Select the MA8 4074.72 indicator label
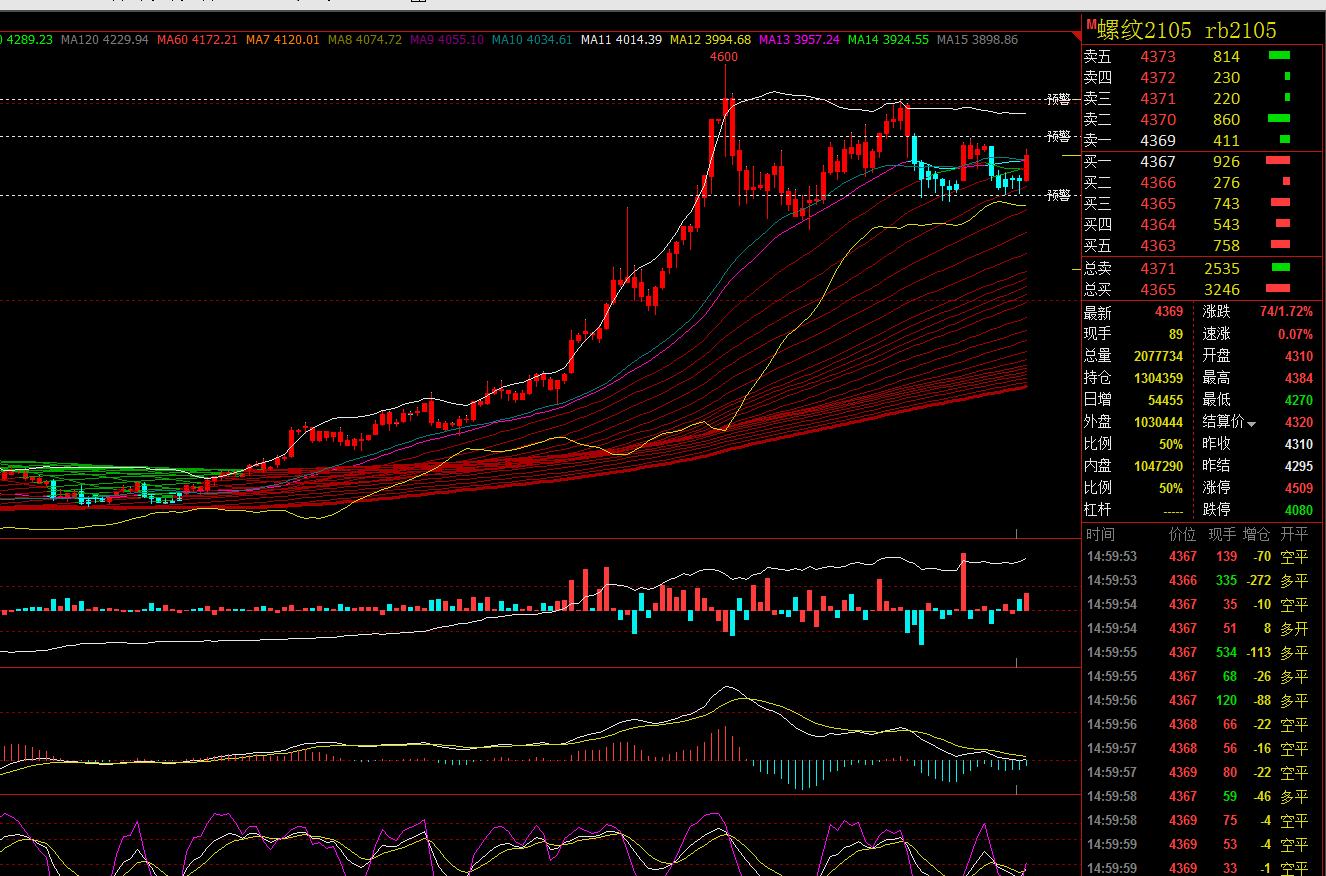1326x876 pixels. (x=364, y=40)
